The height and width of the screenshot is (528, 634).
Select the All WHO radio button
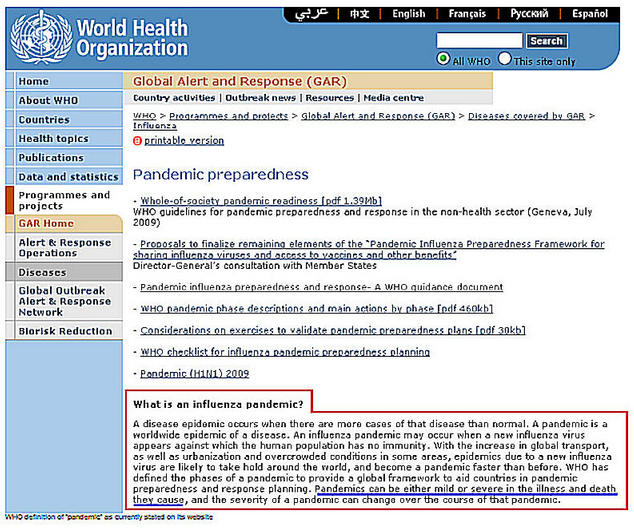coord(443,59)
